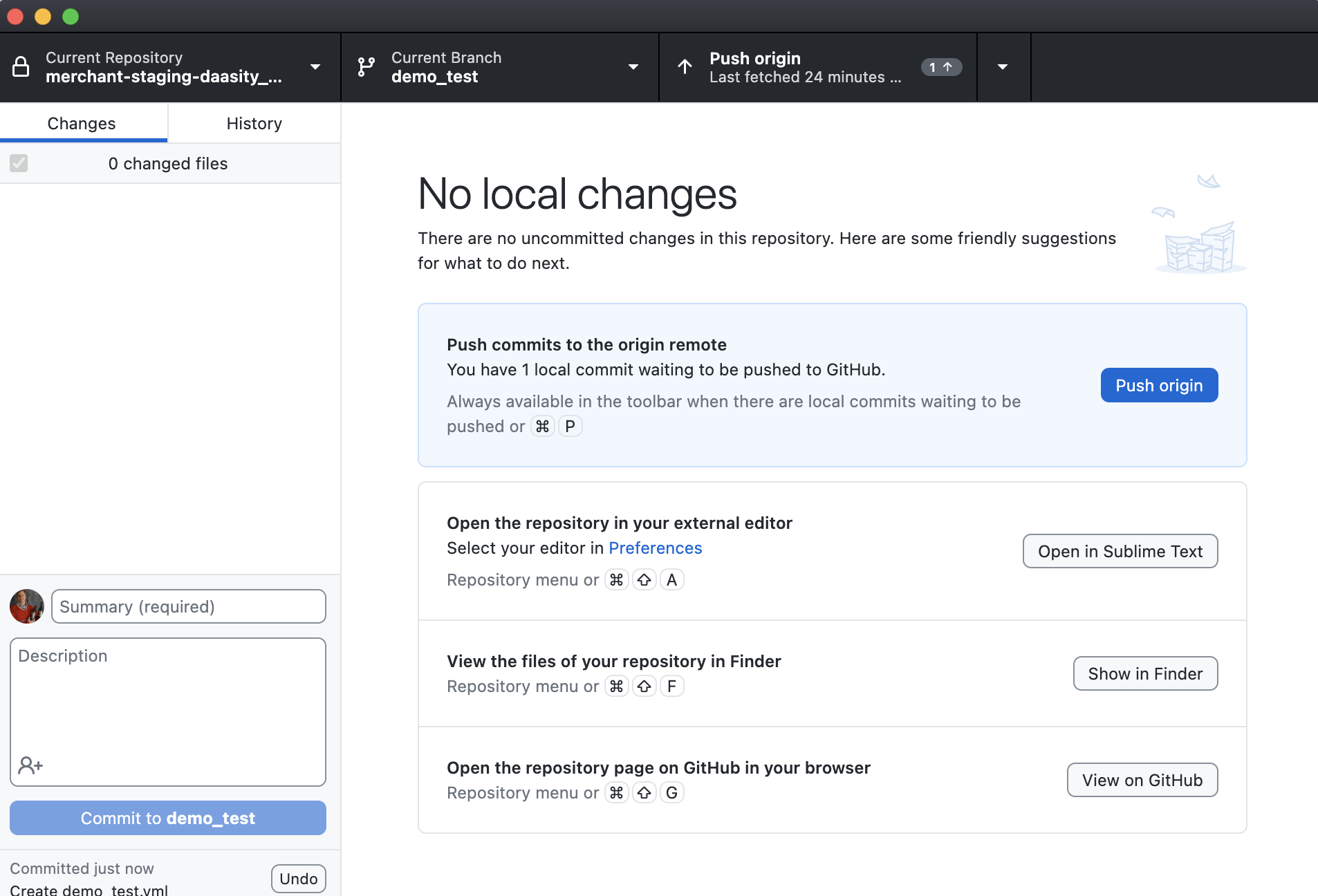This screenshot has height=896, width=1318.
Task: Undo the last commit
Action: coord(298,879)
